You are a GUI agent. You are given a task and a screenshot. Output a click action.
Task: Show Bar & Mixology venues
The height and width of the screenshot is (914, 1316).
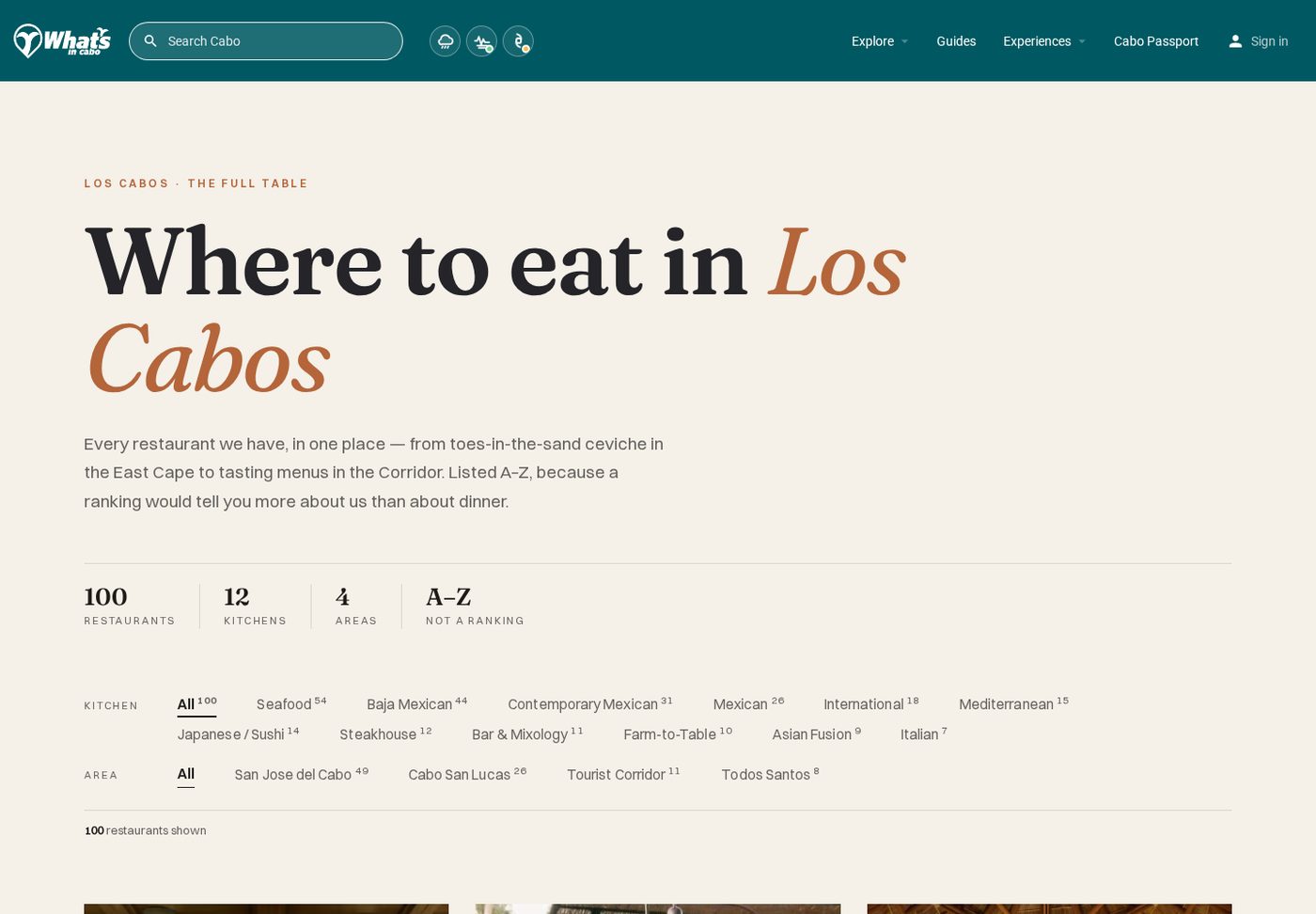(x=527, y=734)
